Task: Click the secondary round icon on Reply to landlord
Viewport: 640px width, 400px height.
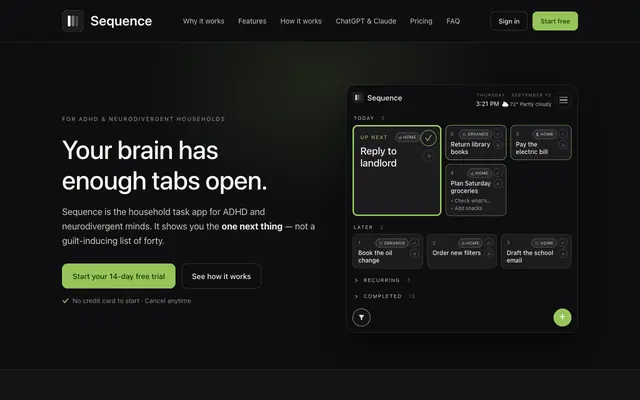Action: 428,156
